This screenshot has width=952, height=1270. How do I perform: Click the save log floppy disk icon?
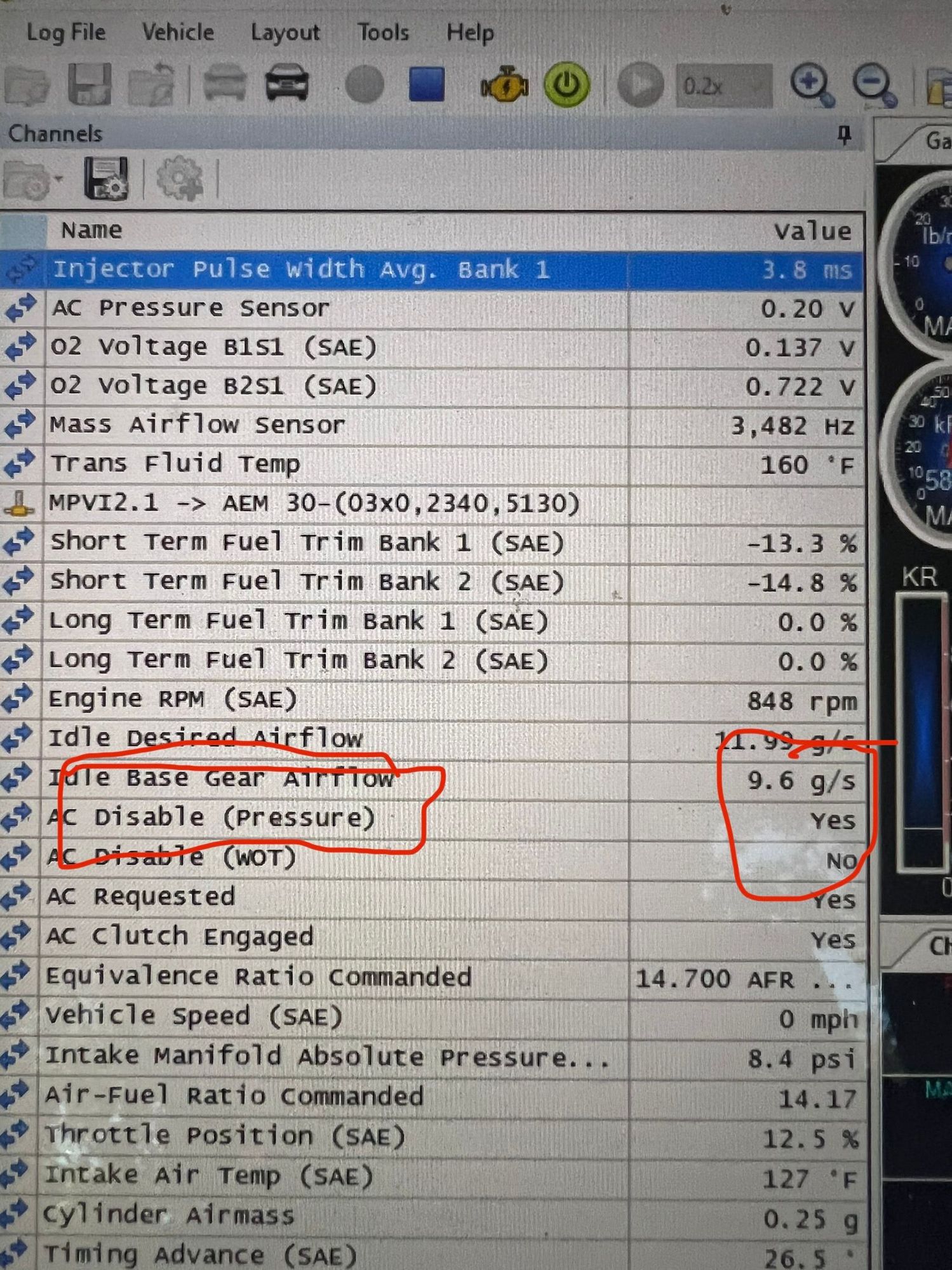click(90, 84)
